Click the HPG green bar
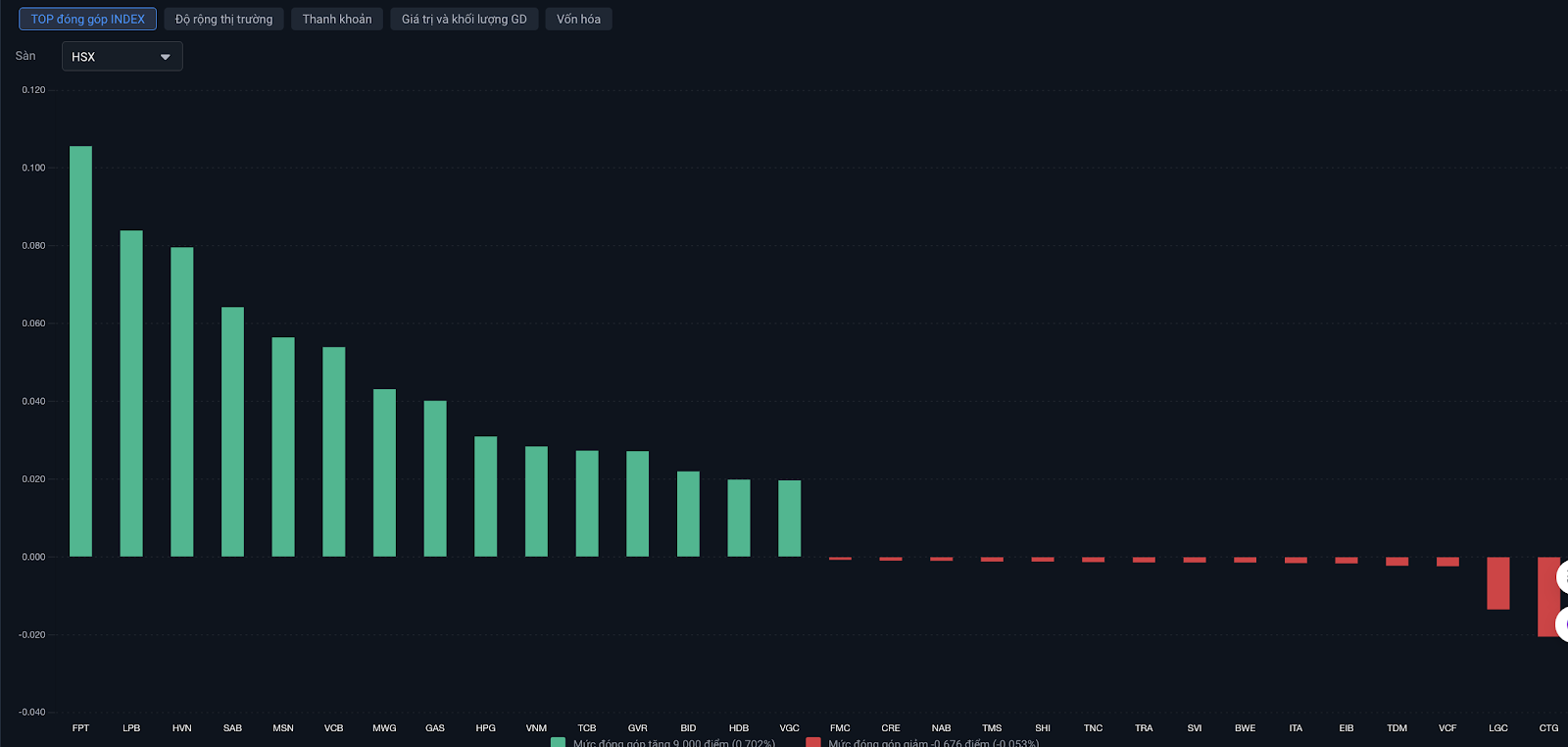Screen dimensions: 1568x747 click(486, 496)
